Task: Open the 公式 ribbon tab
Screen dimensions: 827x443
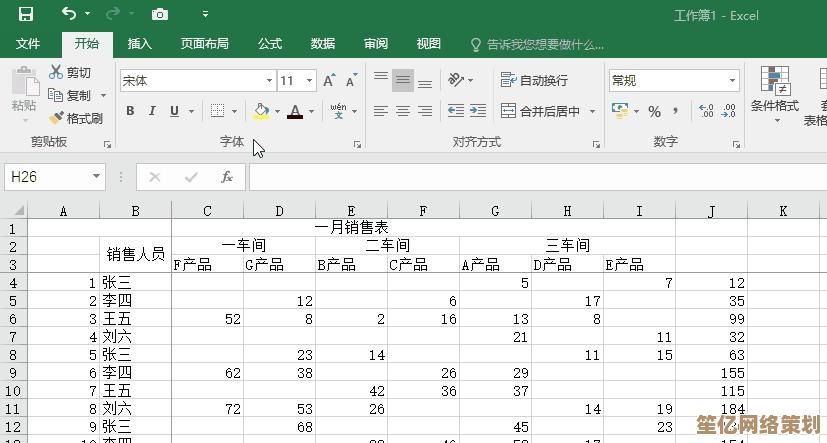Action: click(x=269, y=44)
